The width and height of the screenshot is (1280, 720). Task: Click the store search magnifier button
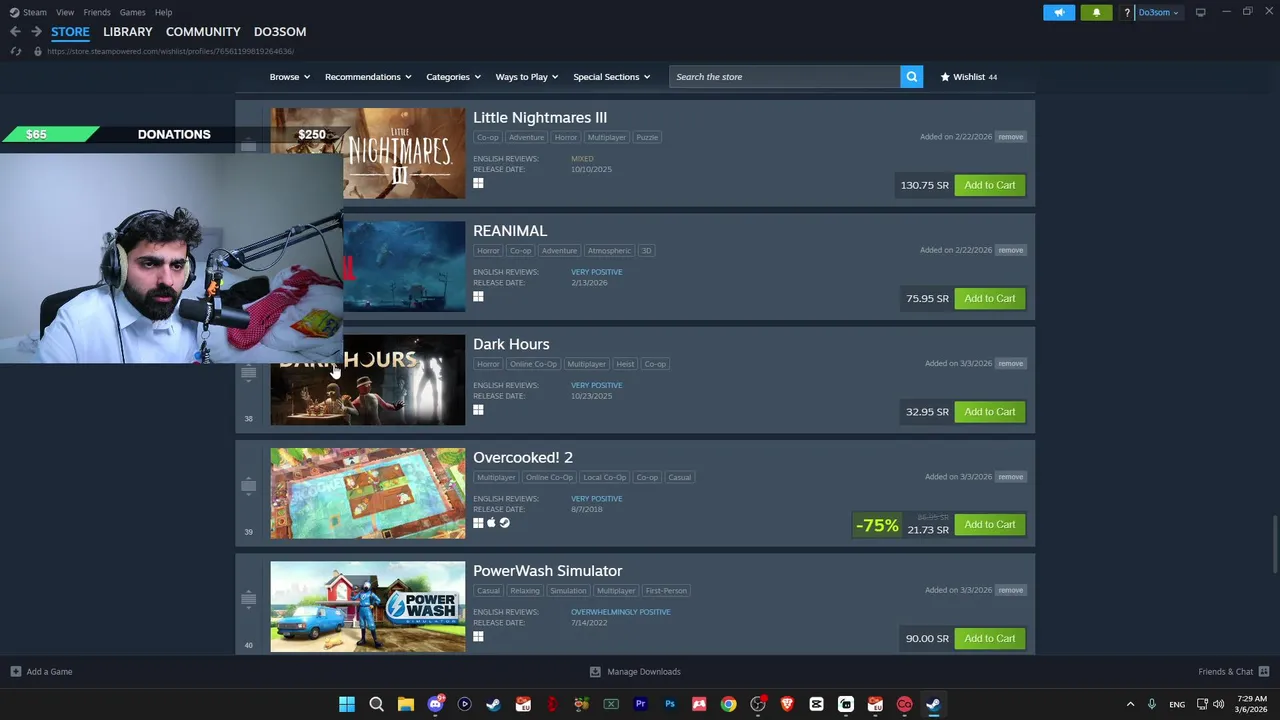pos(911,77)
